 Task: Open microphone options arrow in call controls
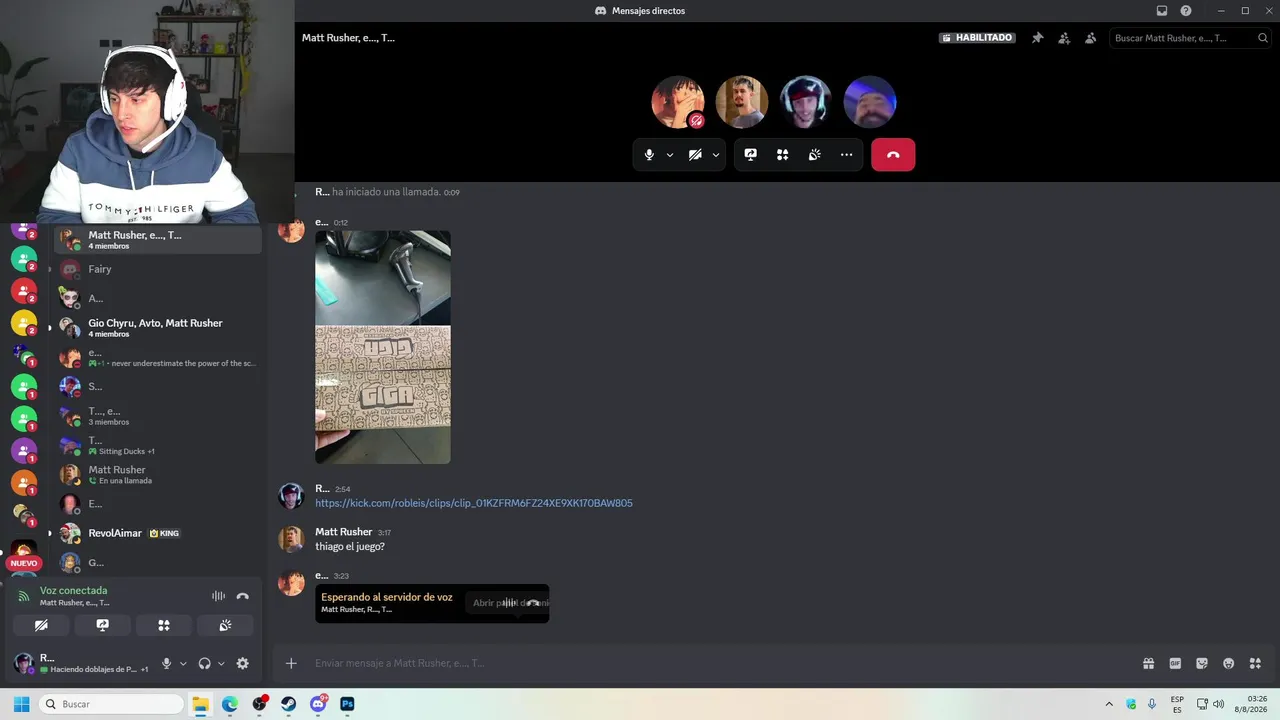pyautogui.click(x=670, y=155)
